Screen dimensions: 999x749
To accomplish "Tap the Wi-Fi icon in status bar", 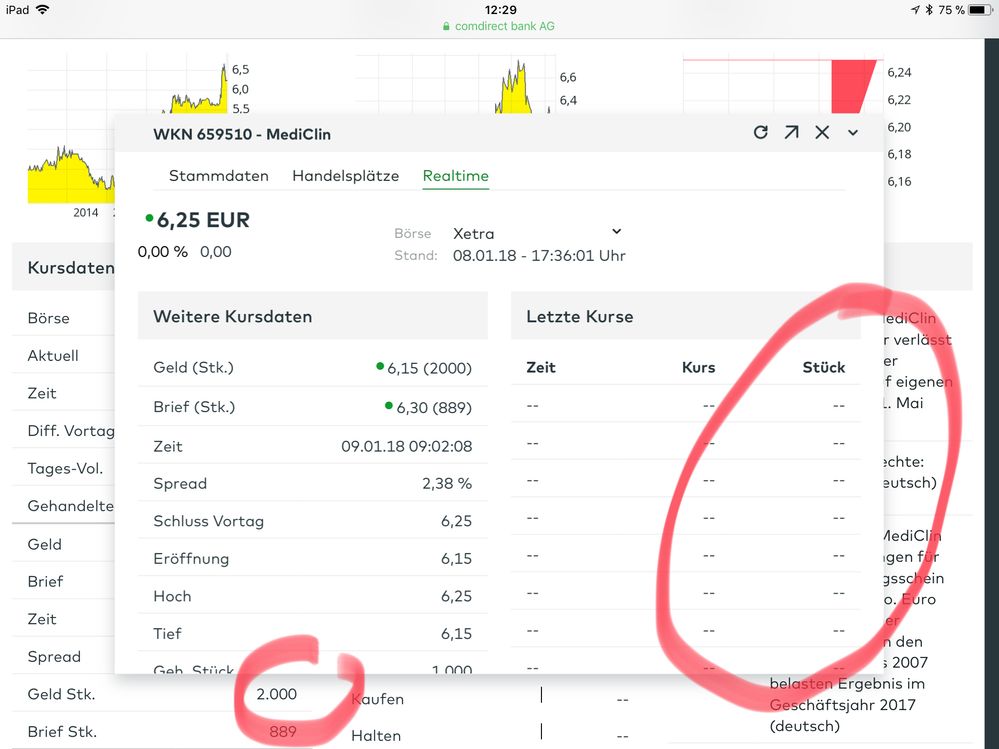I will 42,9.
